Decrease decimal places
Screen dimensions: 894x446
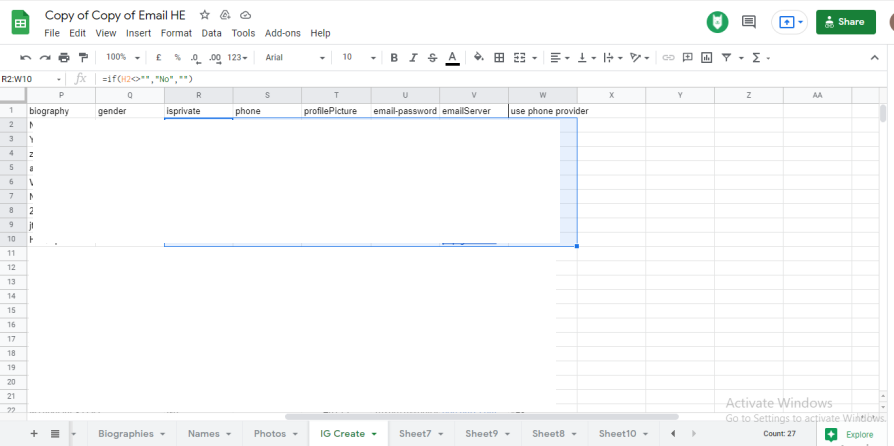195,58
